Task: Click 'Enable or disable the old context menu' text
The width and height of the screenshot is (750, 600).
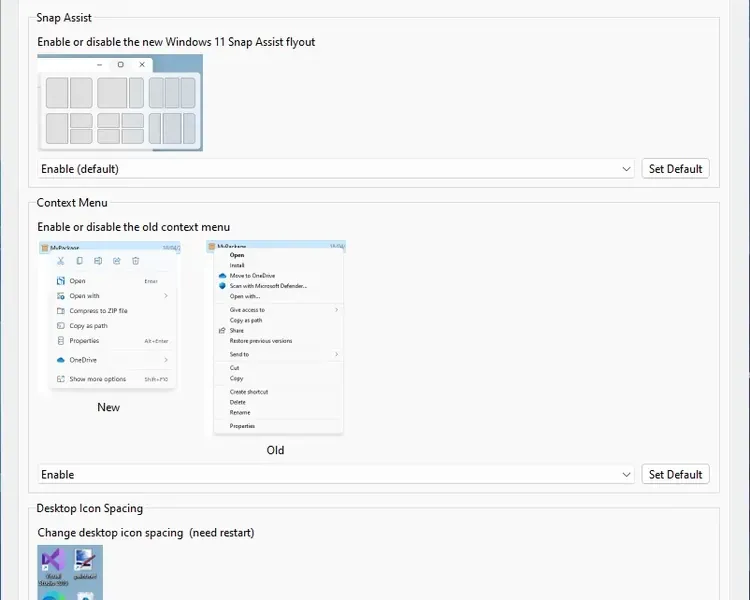Action: [x=133, y=227]
